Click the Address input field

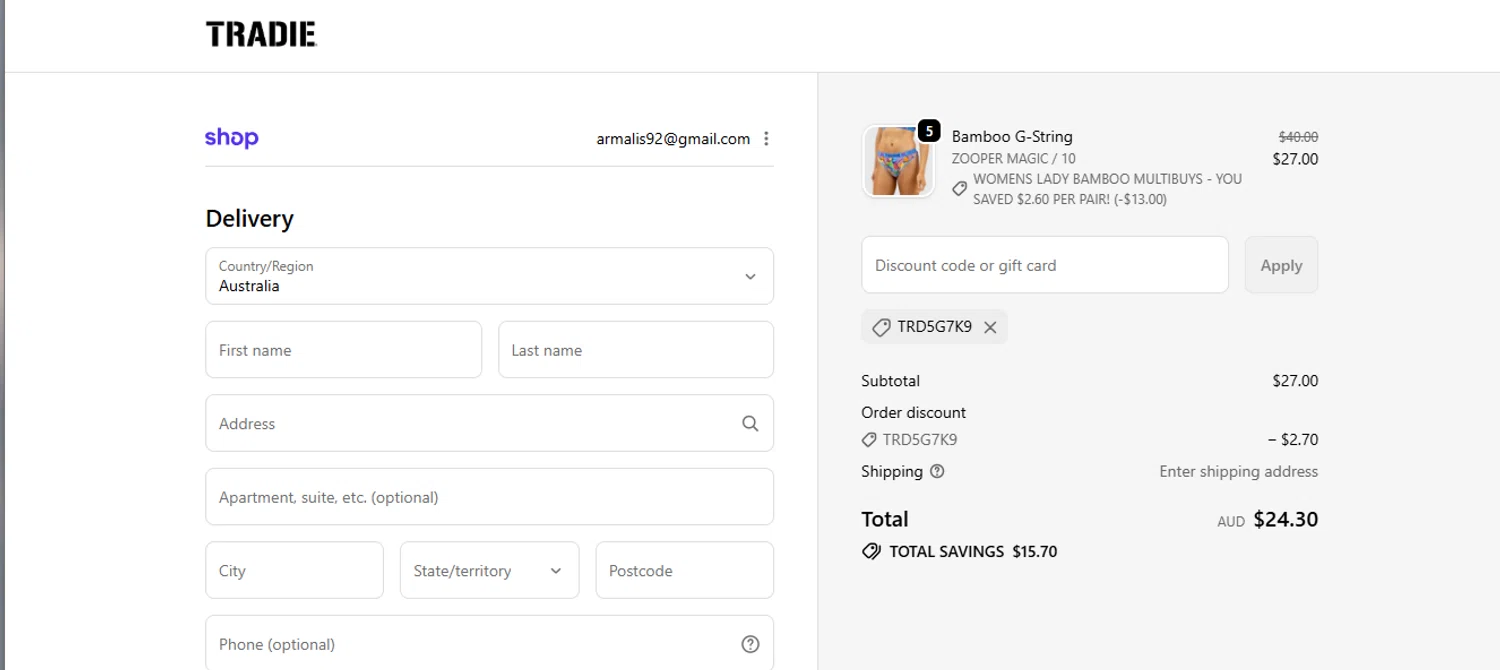[489, 423]
